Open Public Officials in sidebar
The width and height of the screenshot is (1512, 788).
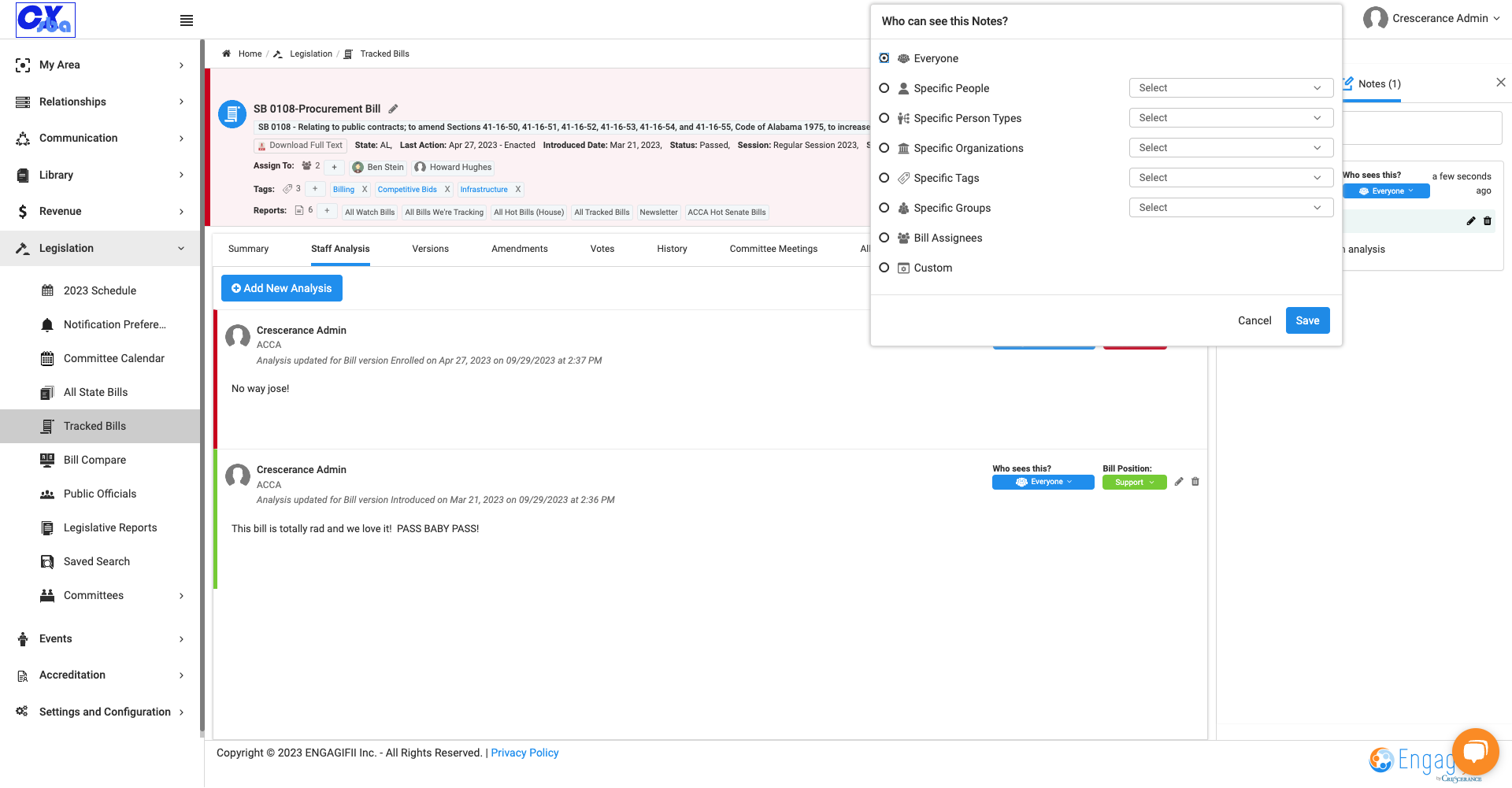(x=100, y=494)
